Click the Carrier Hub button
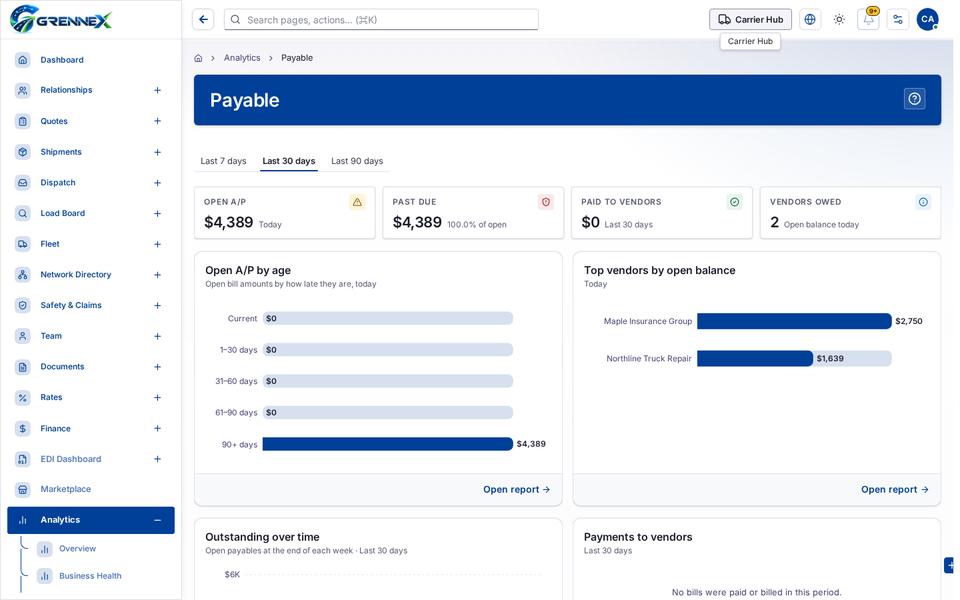The image size is (960, 600). (x=751, y=20)
